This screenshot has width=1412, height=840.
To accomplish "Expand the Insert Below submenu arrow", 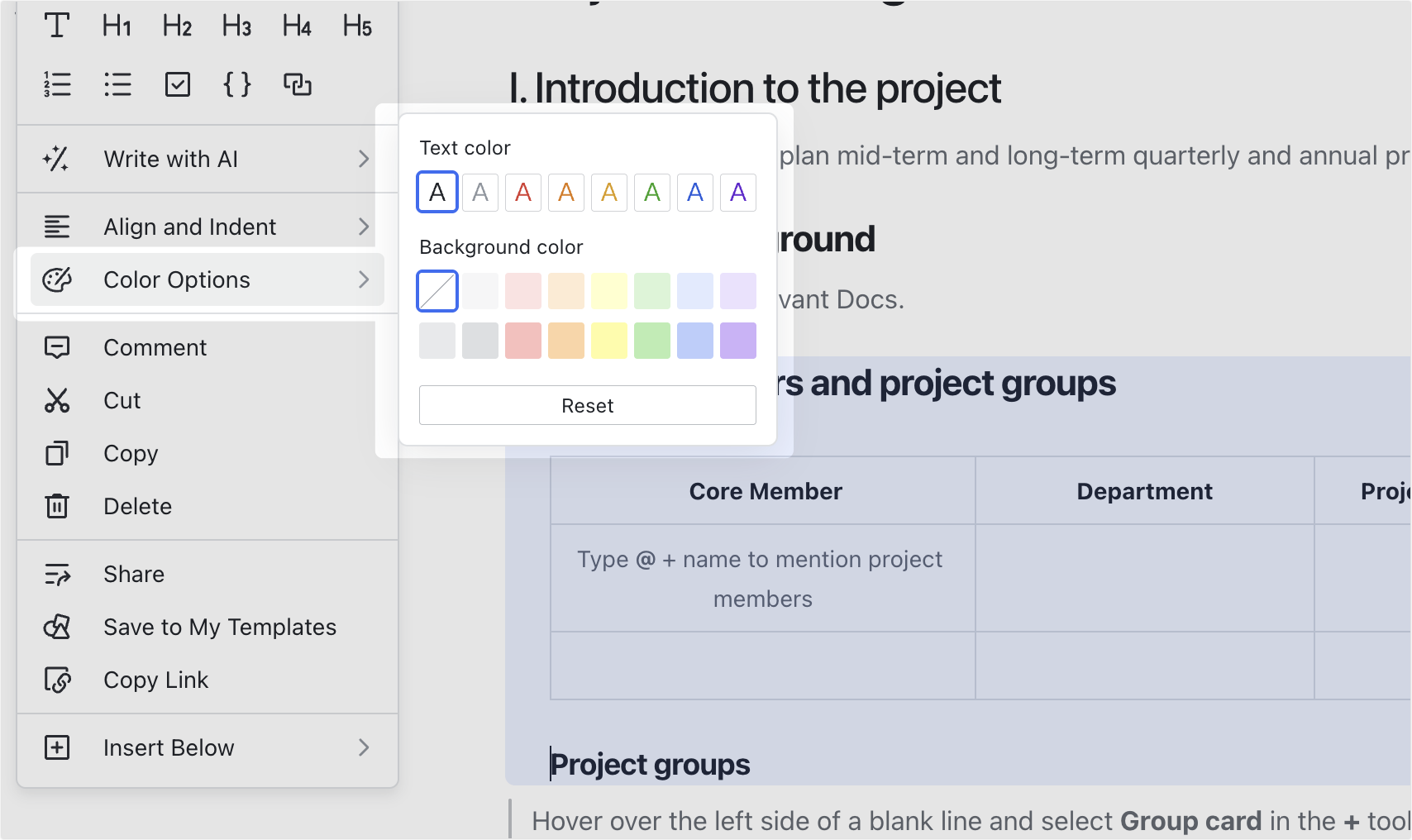I will point(364,747).
